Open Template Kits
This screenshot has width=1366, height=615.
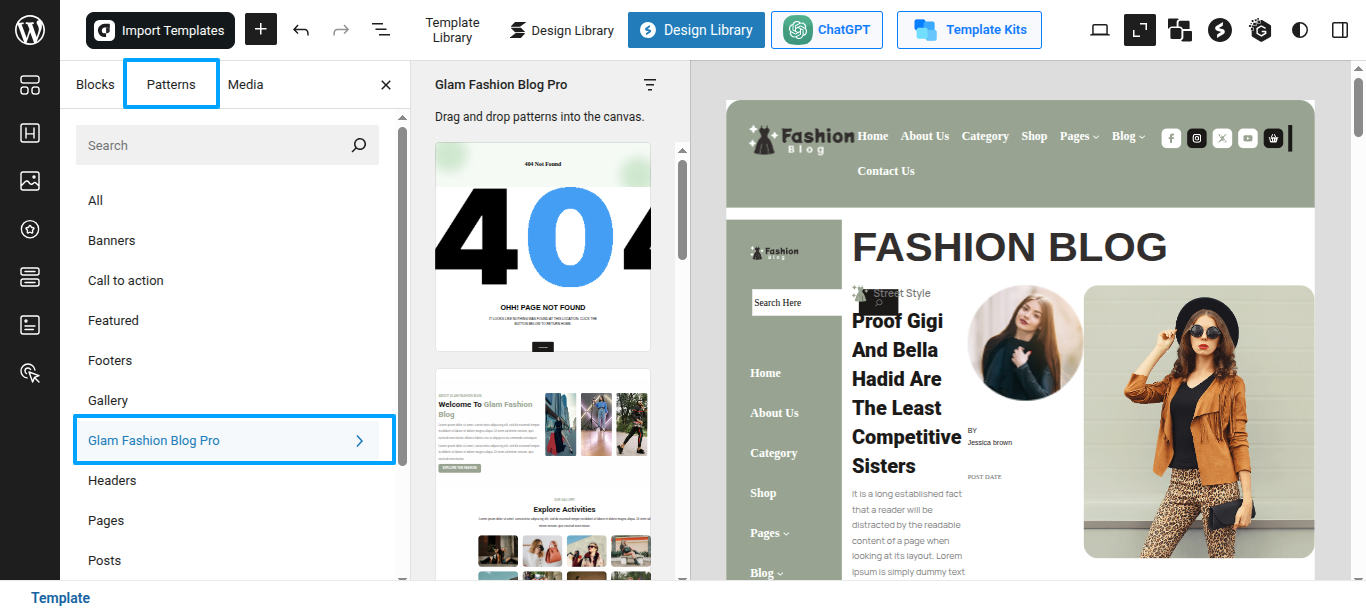(x=969, y=30)
